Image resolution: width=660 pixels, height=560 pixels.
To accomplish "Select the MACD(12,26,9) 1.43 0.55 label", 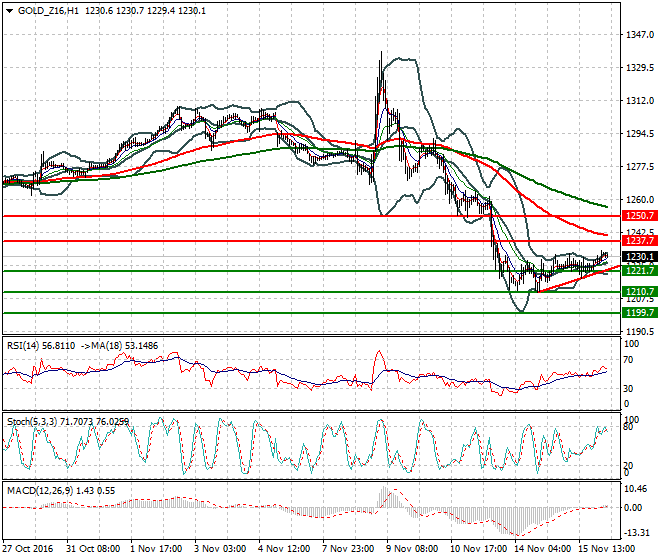I will pos(61,491).
